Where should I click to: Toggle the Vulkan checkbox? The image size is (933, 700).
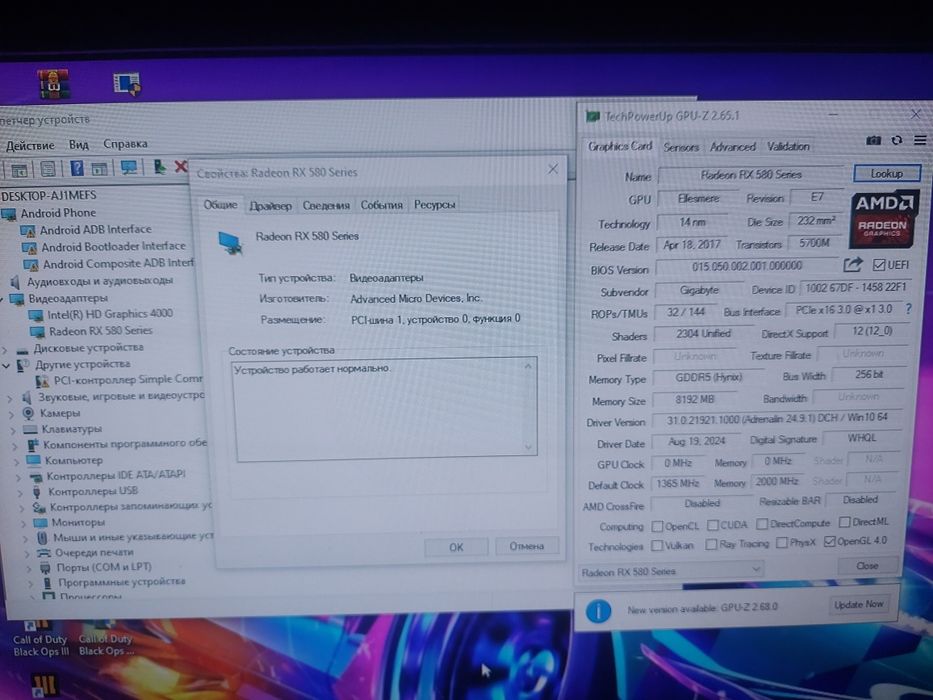coord(657,545)
